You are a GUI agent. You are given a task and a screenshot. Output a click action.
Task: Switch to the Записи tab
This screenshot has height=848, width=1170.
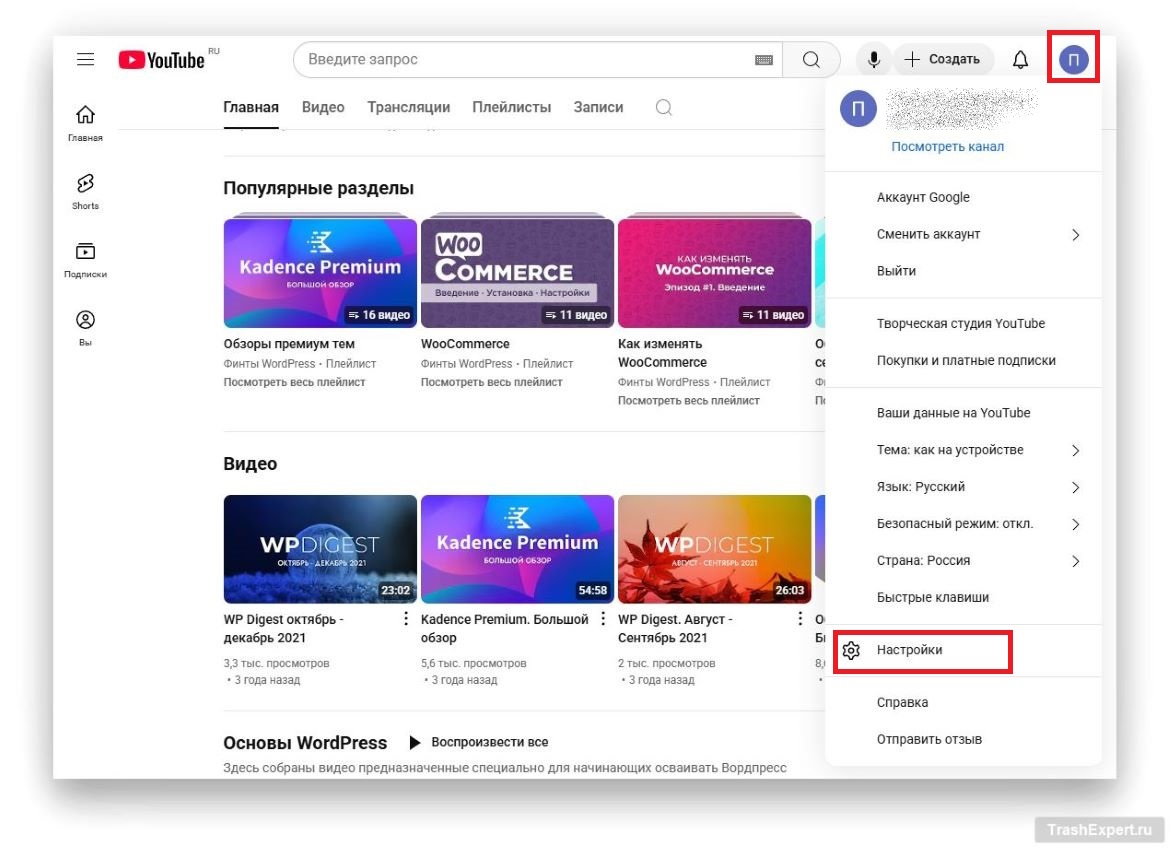click(598, 107)
